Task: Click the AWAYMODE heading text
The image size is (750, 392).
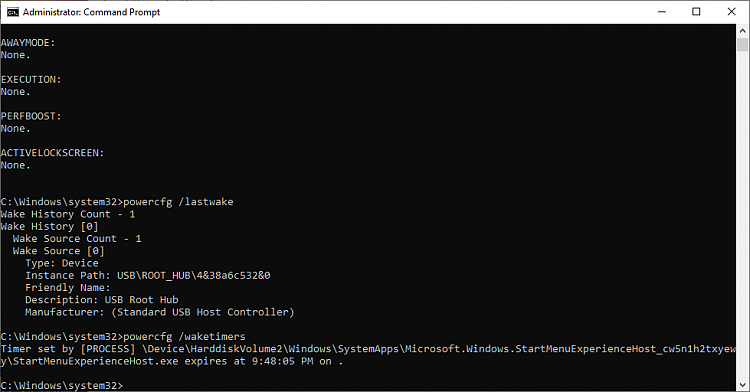Action: click(28, 43)
